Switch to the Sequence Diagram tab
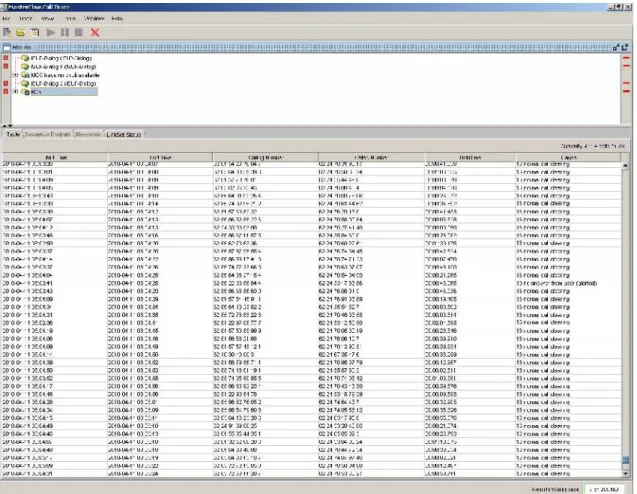The height and width of the screenshot is (494, 637). (47, 134)
